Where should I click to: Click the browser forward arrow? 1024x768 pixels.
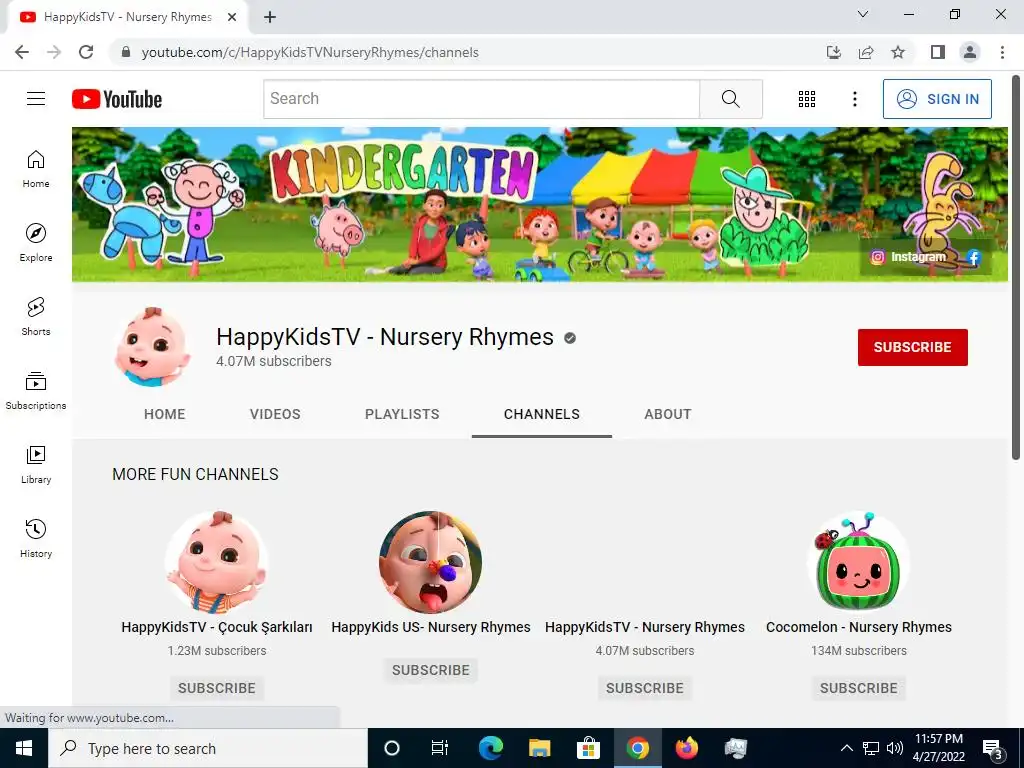54,52
